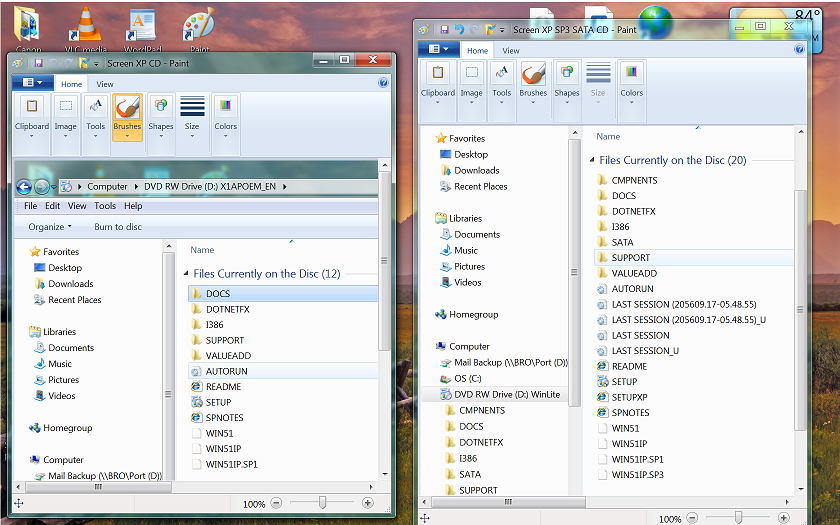
Task: Click File menu in Screen XP CD canvas
Action: [31, 206]
